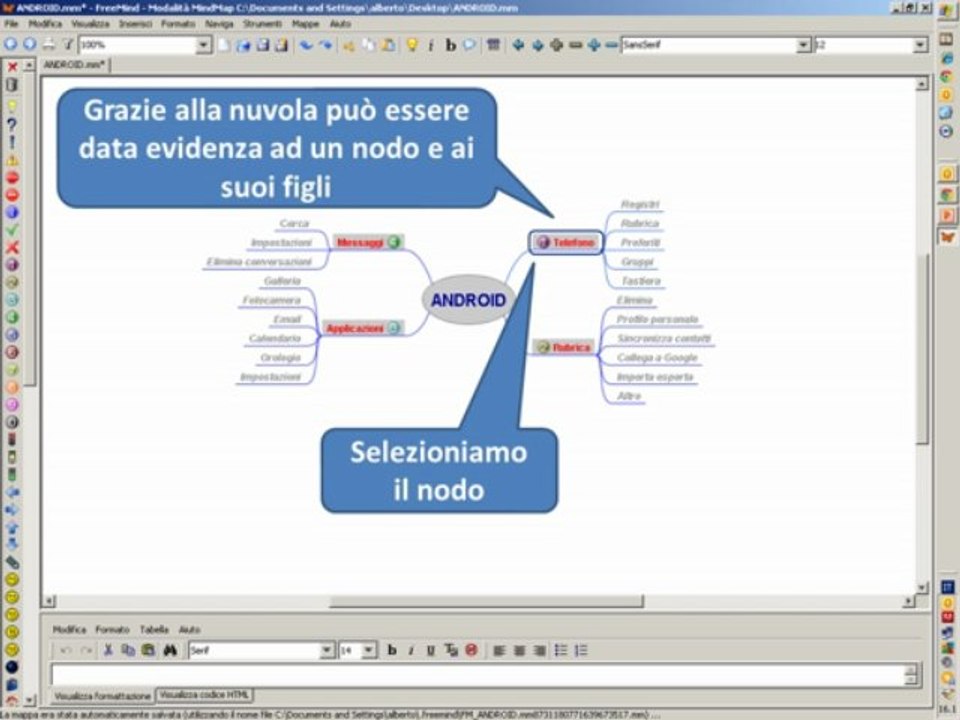This screenshot has width=960, height=720.
Task: Click the Save As icon
Action: (x=281, y=45)
